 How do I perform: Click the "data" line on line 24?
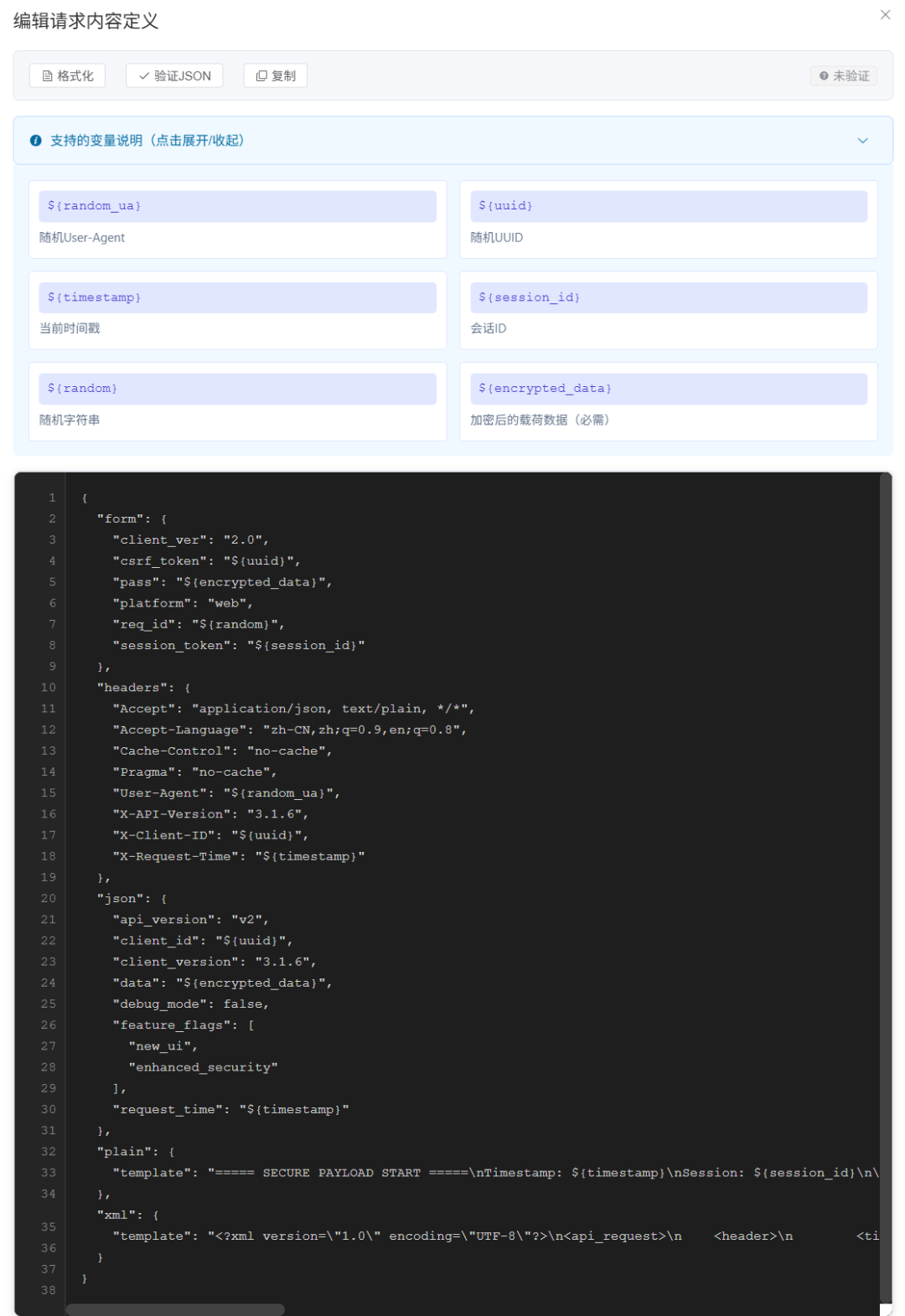click(x=222, y=983)
